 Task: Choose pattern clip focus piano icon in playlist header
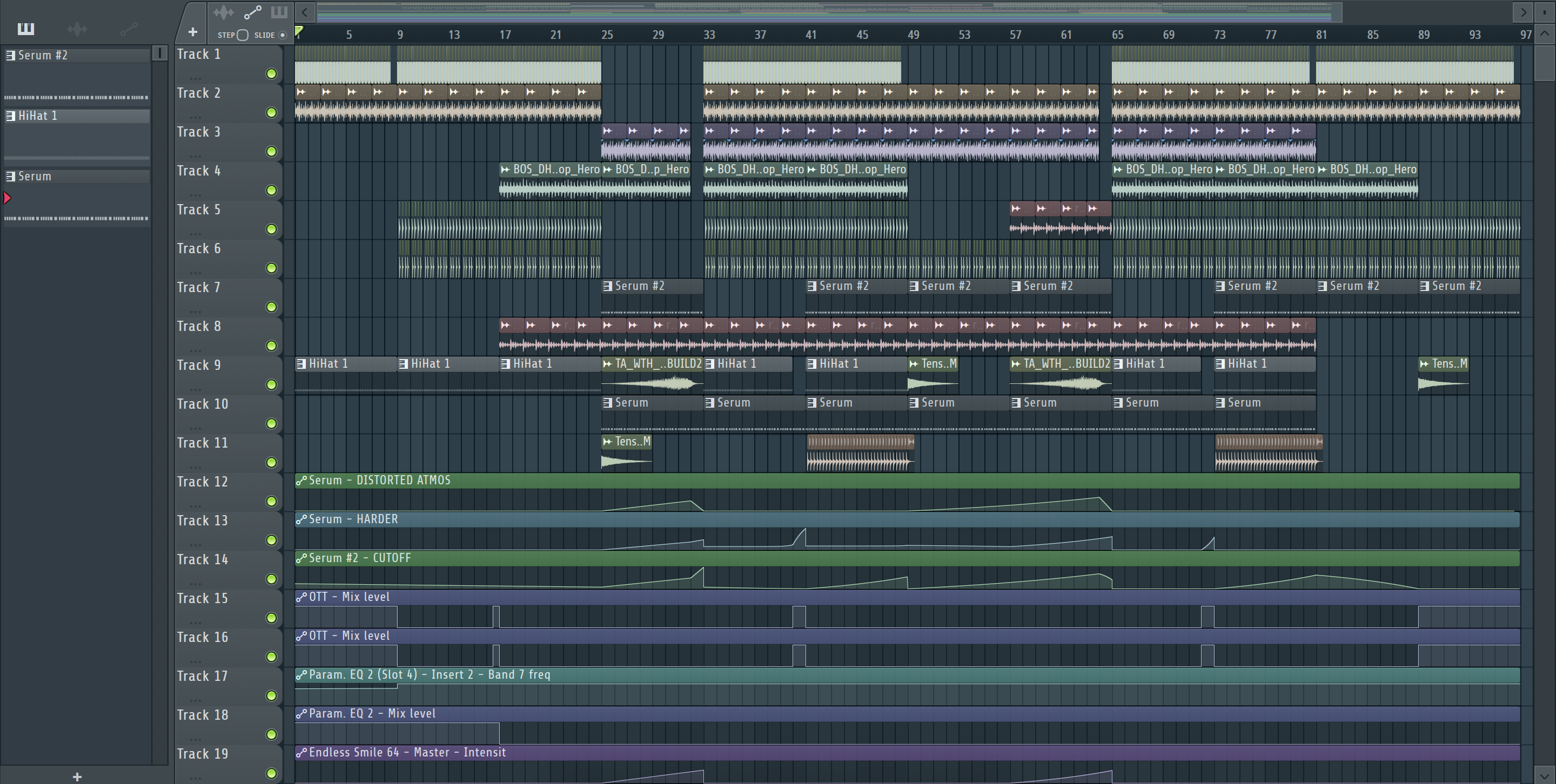click(x=279, y=12)
